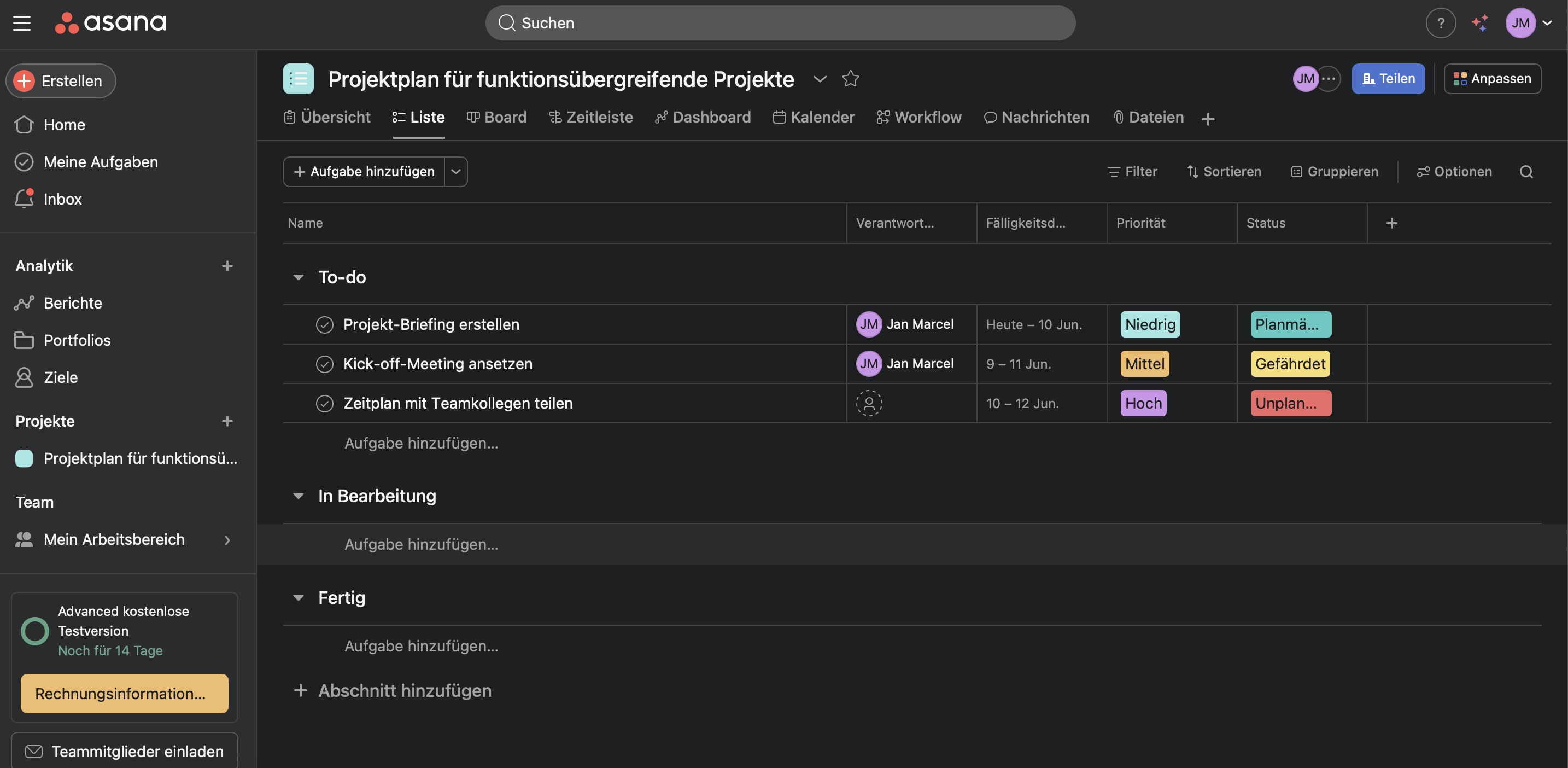Add a new view tab with plus icon

(1208, 119)
